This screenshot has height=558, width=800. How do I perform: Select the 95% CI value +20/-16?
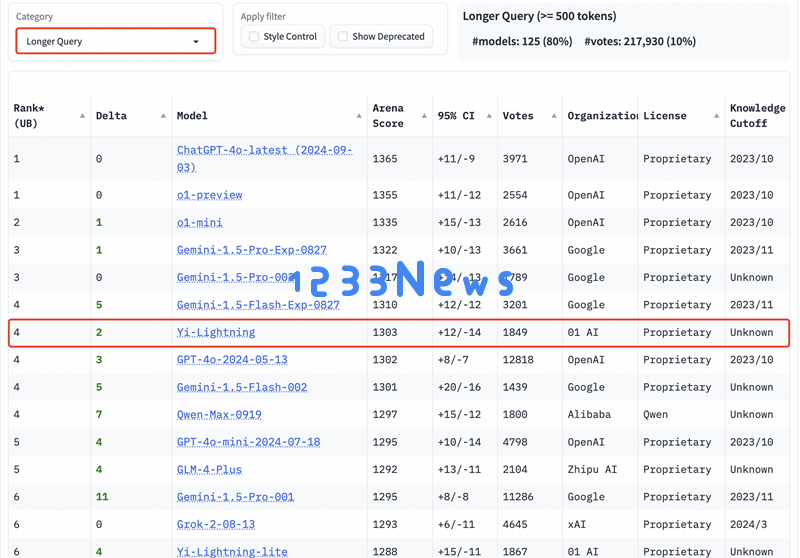(459, 387)
